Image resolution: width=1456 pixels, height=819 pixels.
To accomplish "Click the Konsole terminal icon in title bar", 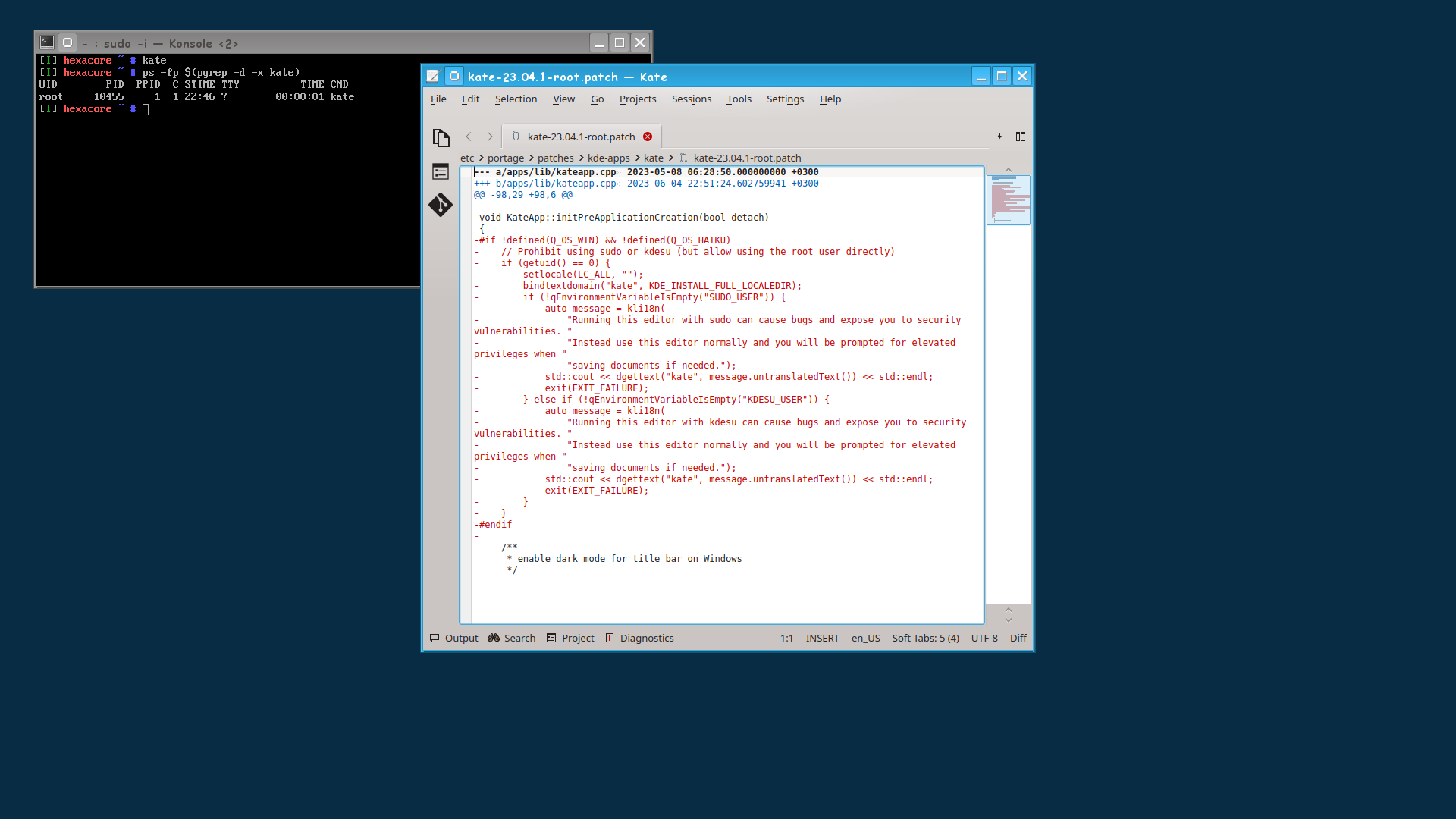I will pyautogui.click(x=47, y=42).
